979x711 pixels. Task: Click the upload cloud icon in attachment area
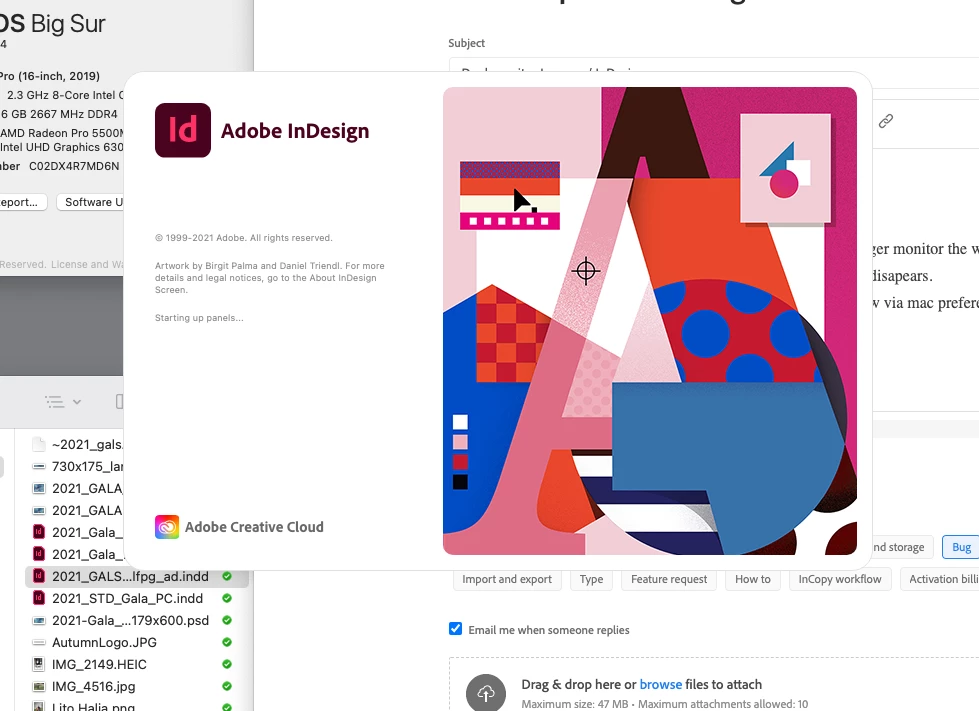coord(486,693)
